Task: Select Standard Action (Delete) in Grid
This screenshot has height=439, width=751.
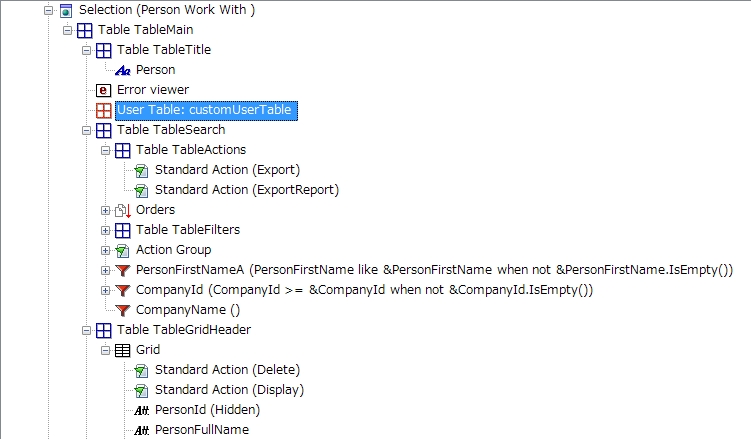Action: 227,370
